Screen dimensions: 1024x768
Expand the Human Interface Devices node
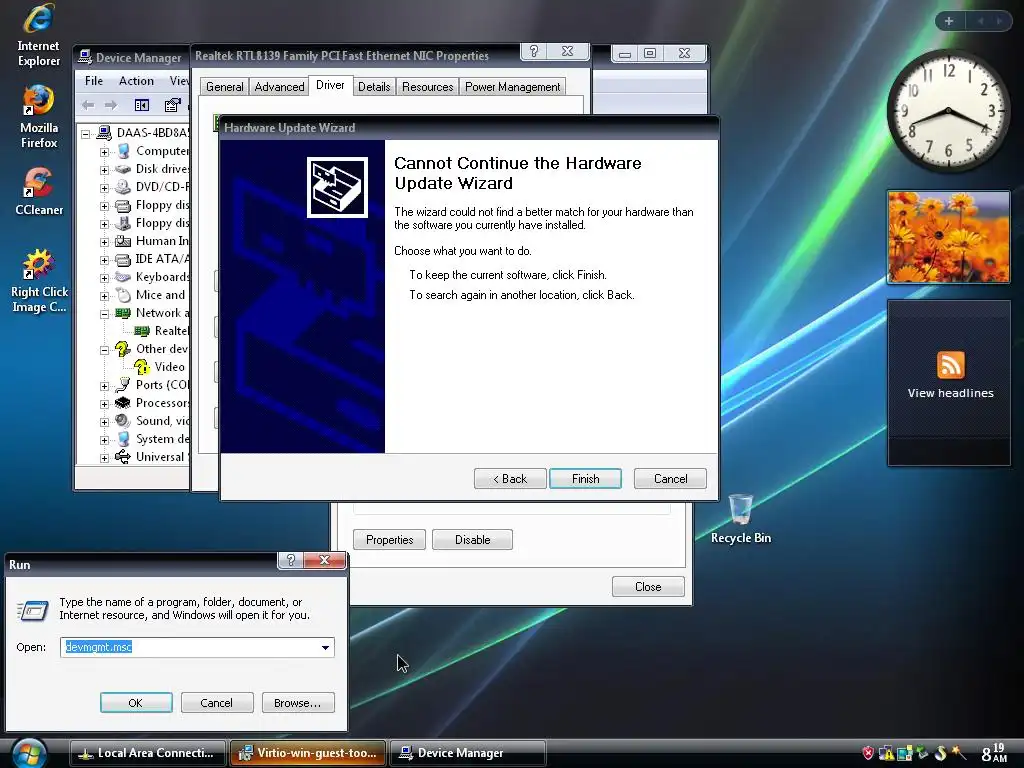click(x=104, y=242)
